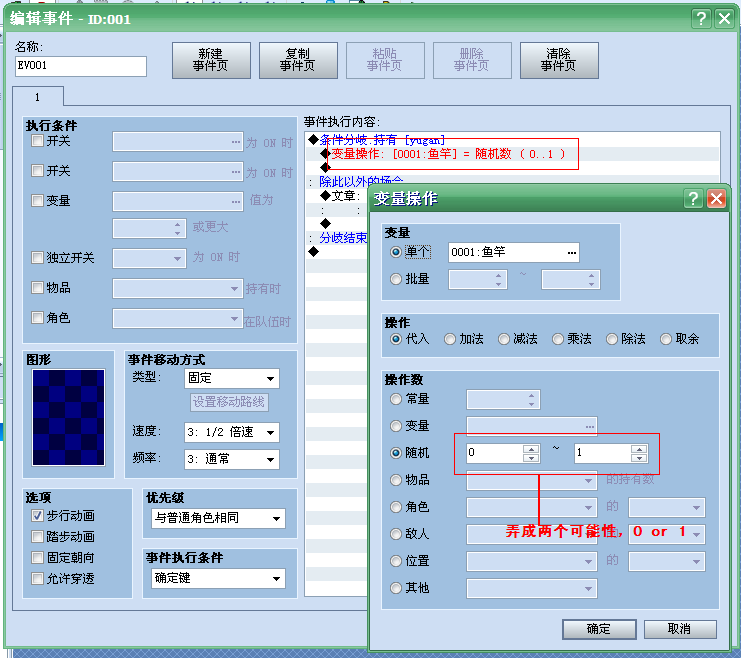Cancel the 变量操作 dialog with 取消

(680, 629)
